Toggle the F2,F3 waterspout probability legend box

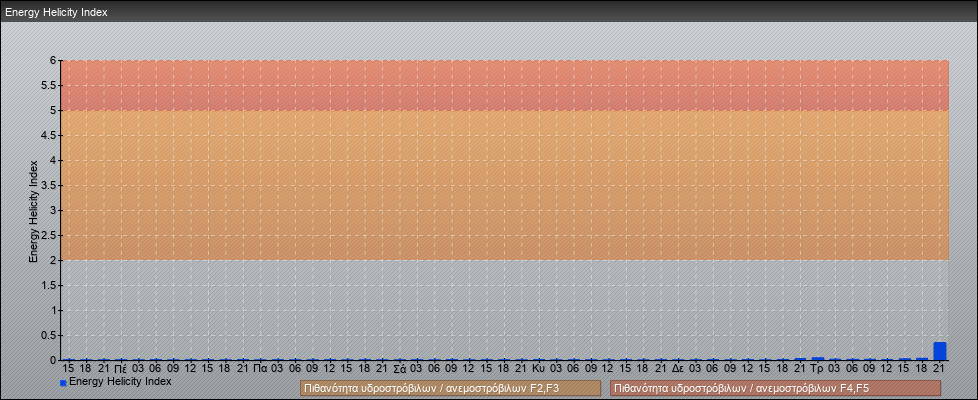[450, 388]
